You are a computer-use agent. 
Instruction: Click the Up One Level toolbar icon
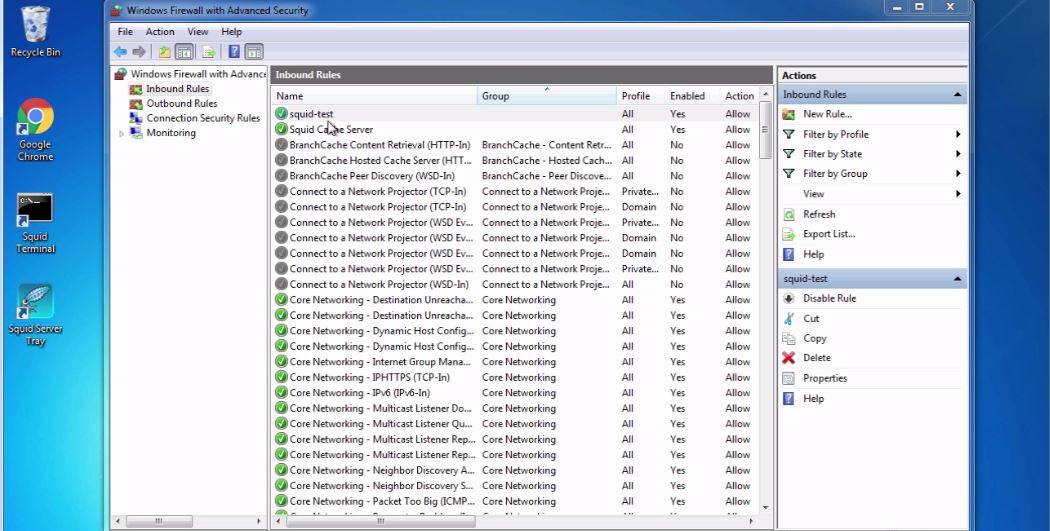click(x=164, y=52)
